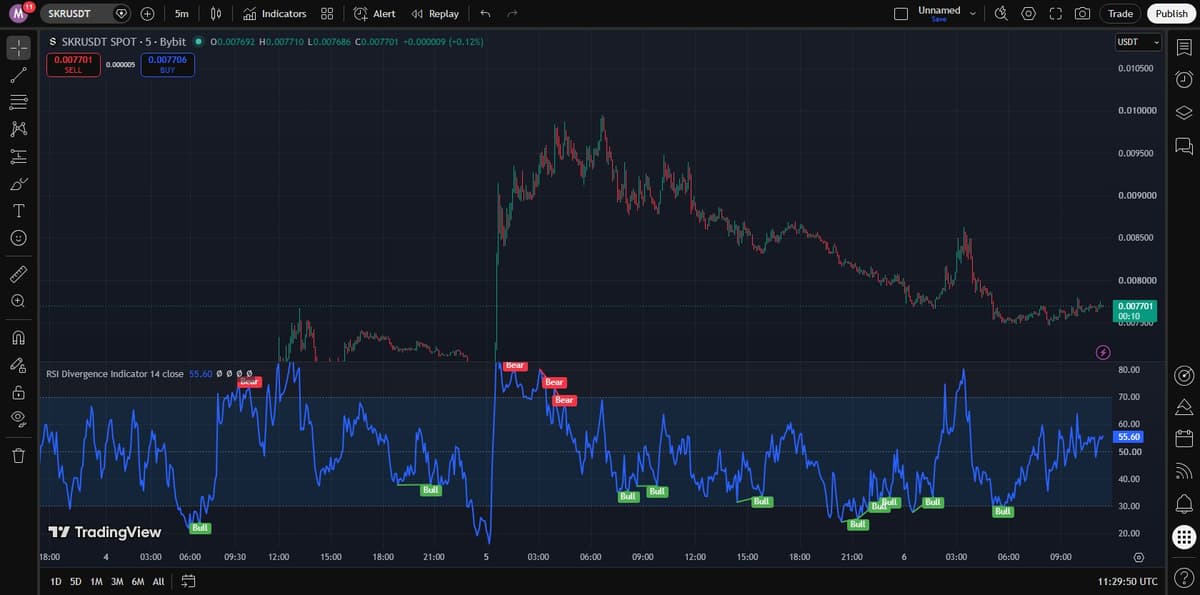
Task: Open the forecasting and measurement tools
Action: point(18,156)
